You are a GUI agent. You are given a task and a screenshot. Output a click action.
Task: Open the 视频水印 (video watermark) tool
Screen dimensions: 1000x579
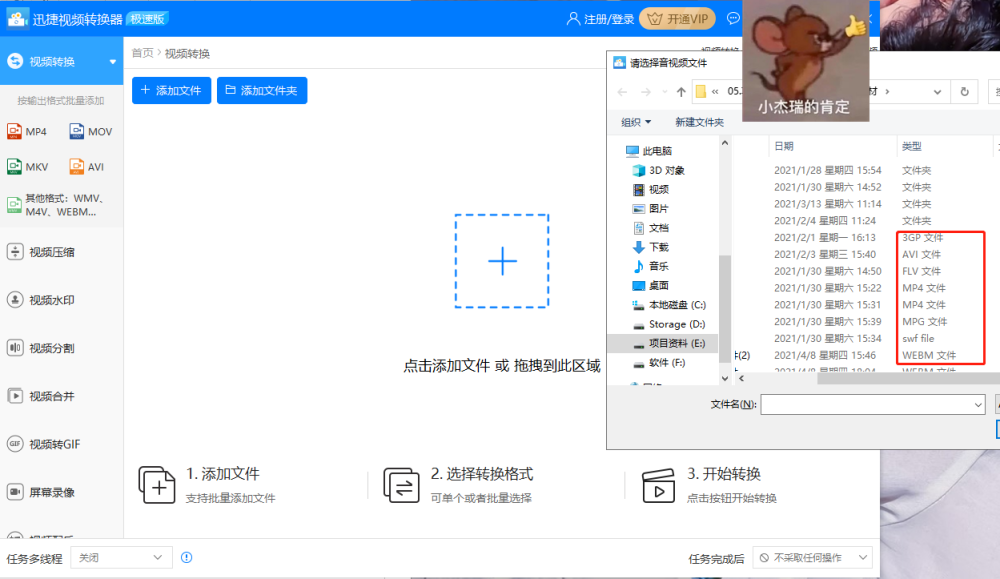tap(51, 300)
